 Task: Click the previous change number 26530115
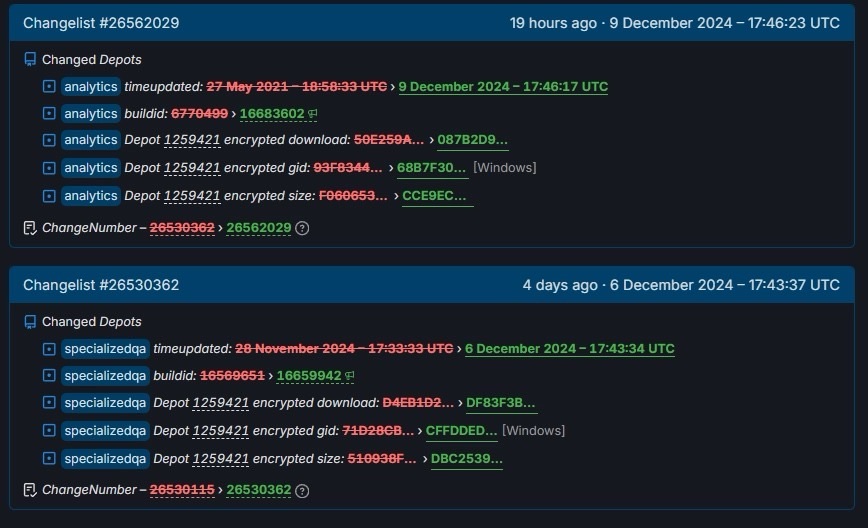(x=182, y=490)
